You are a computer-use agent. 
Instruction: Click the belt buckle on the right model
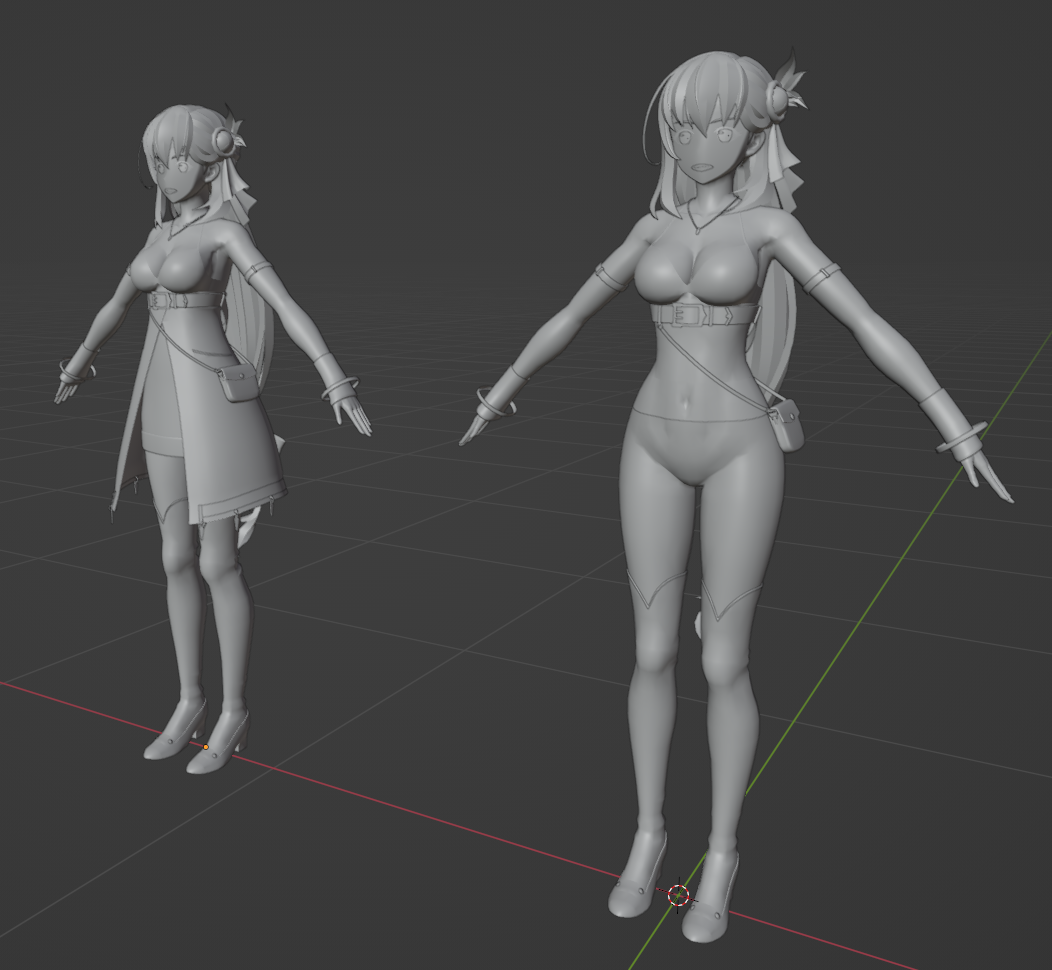[x=686, y=315]
